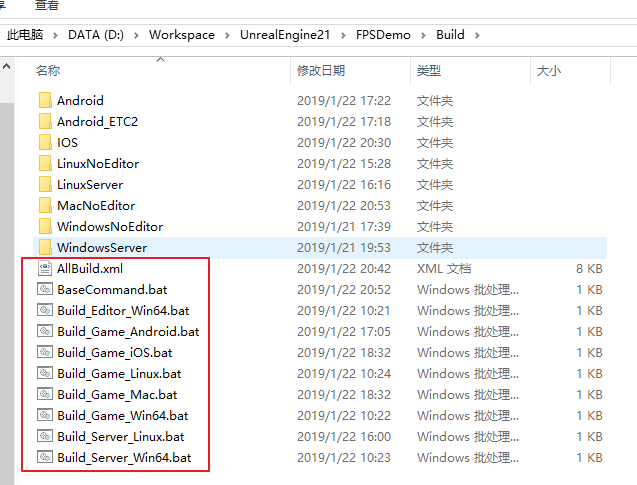The width and height of the screenshot is (637, 485).
Task: Expand the chevron after FPSDemo
Action: click(x=423, y=35)
